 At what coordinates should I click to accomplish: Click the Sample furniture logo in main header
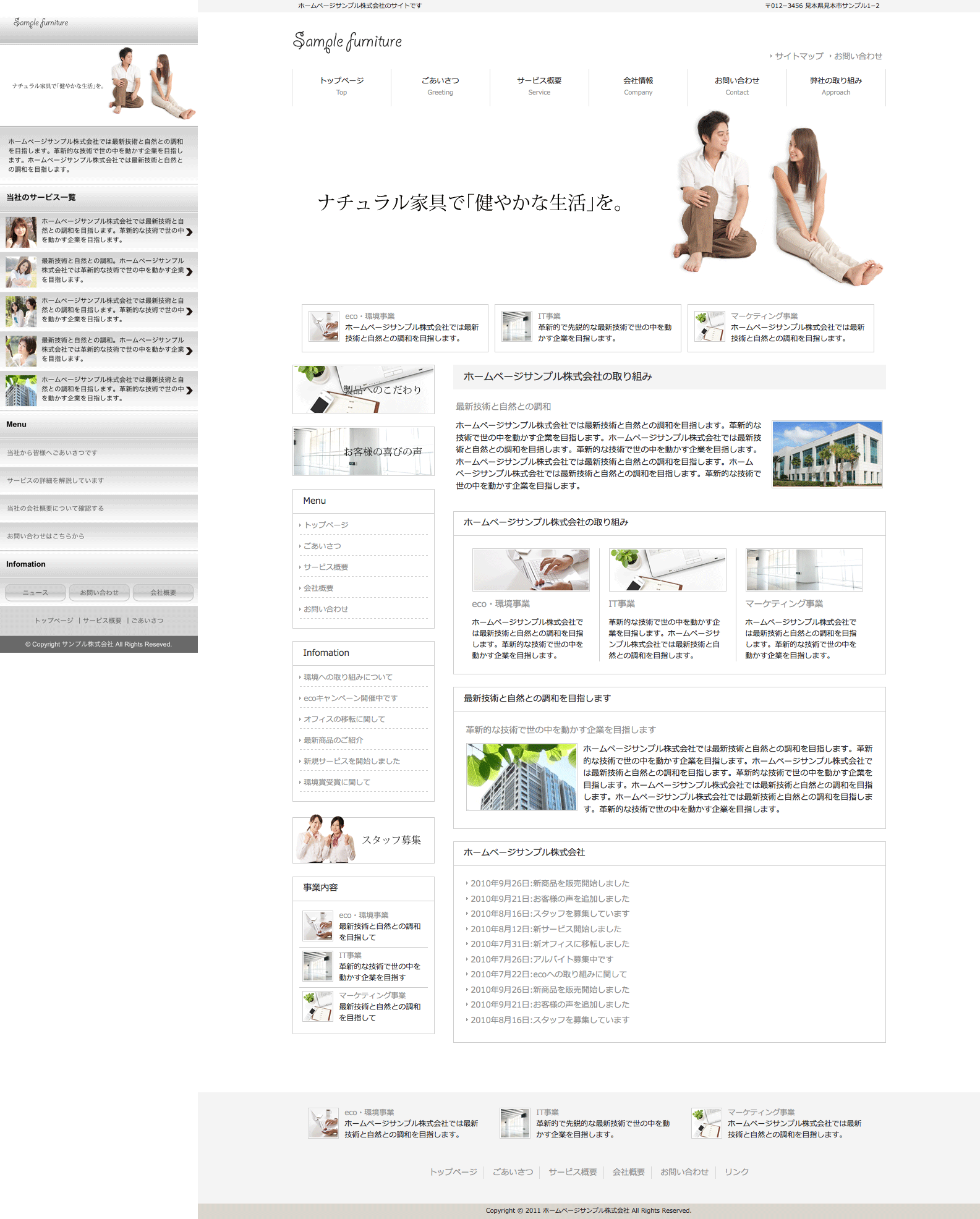click(x=347, y=41)
